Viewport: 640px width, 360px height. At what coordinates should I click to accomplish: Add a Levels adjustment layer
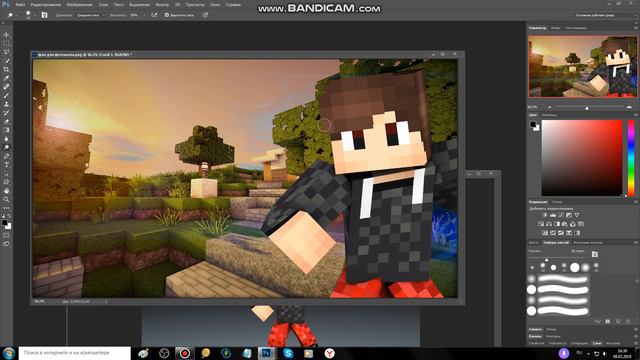point(553,215)
